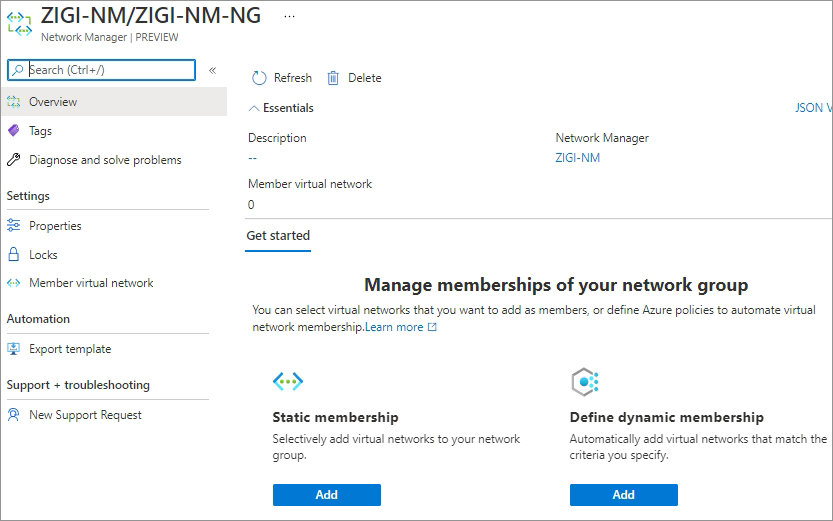833x521 pixels.
Task: Select the Get started tab
Action: (278, 236)
